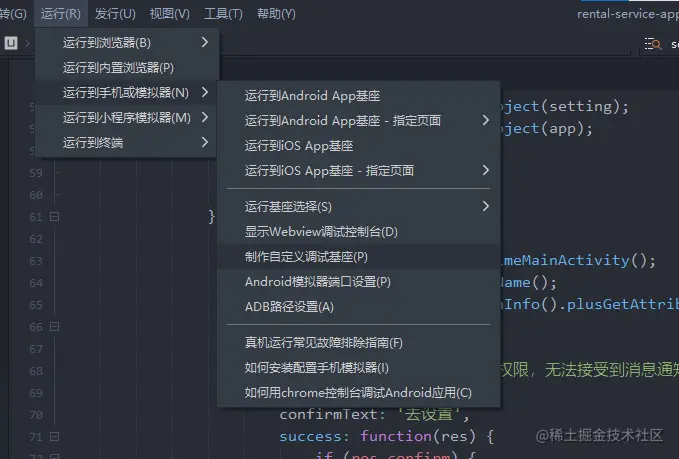Open the 工具(T) menu
679x459 pixels.
point(223,14)
